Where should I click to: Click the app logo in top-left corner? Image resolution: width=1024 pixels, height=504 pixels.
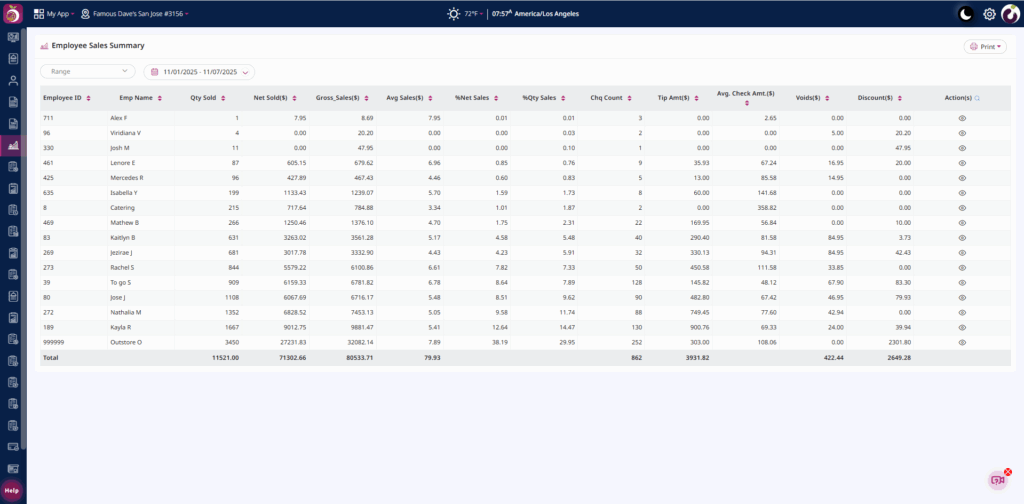tap(13, 14)
